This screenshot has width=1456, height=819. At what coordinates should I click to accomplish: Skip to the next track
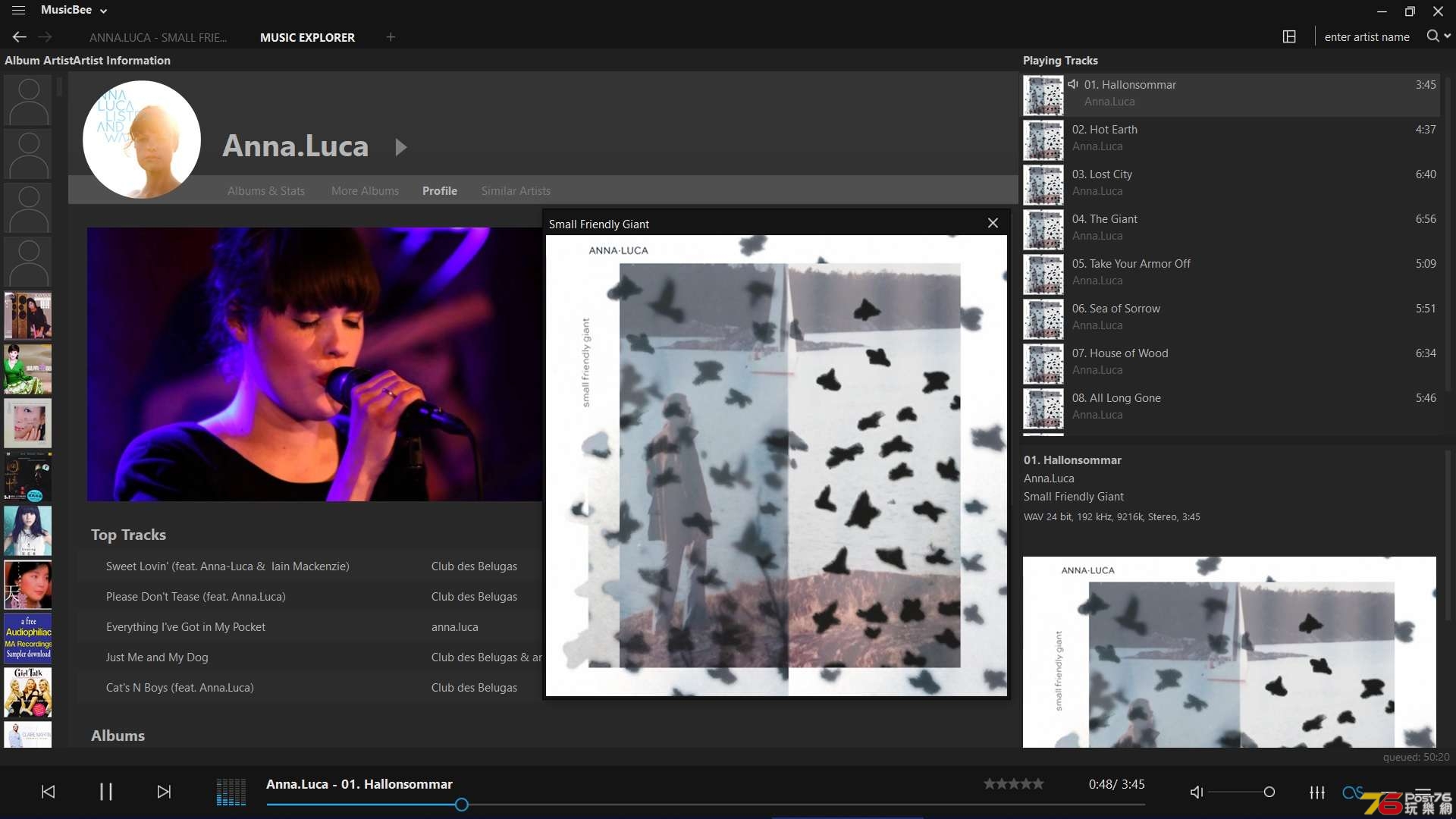tap(164, 792)
